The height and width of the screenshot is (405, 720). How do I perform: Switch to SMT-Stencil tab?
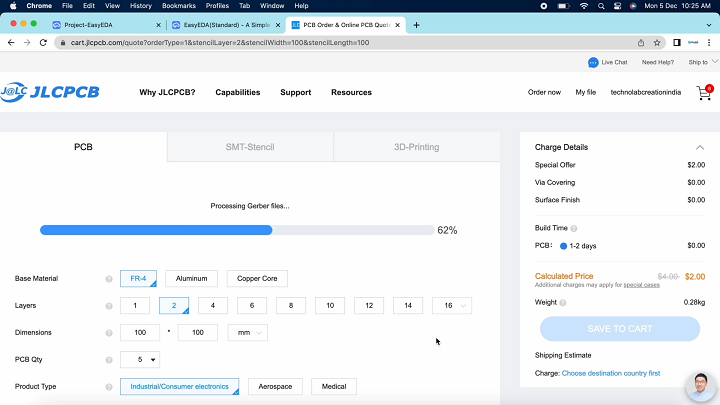point(250,147)
